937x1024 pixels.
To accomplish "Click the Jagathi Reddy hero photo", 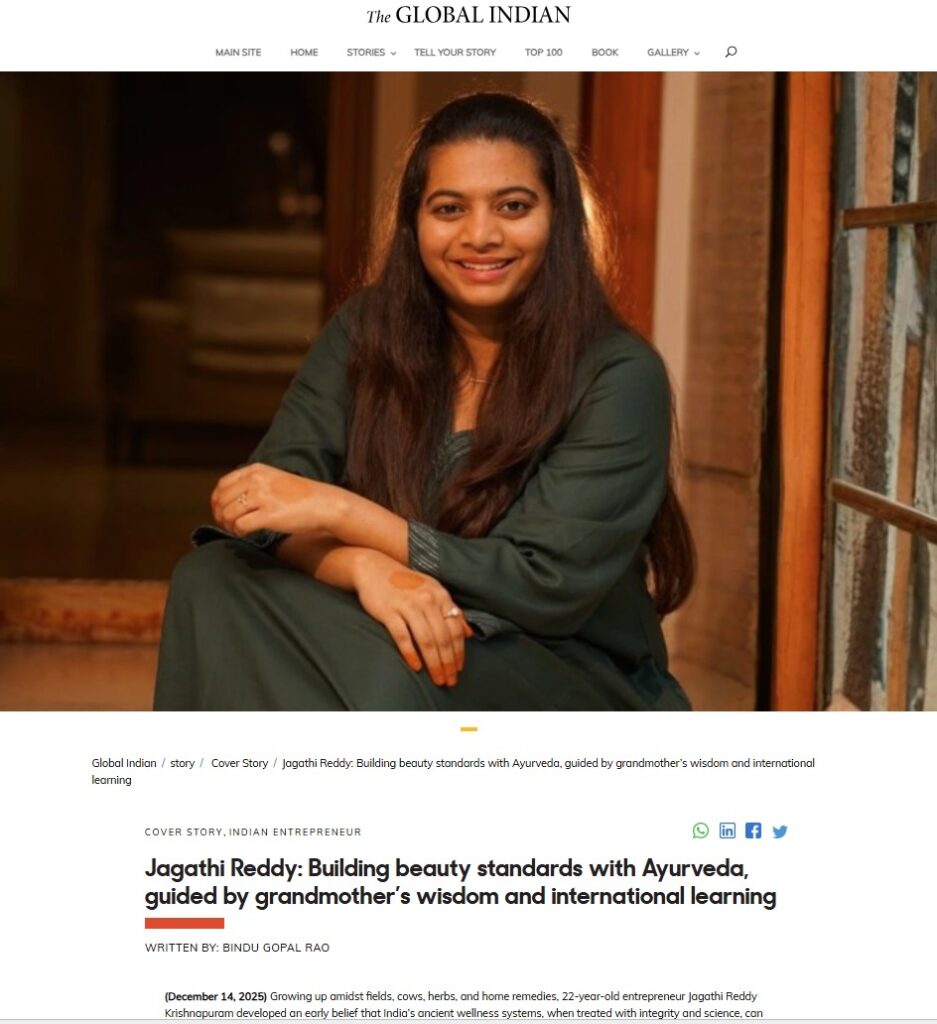I will [x=468, y=391].
